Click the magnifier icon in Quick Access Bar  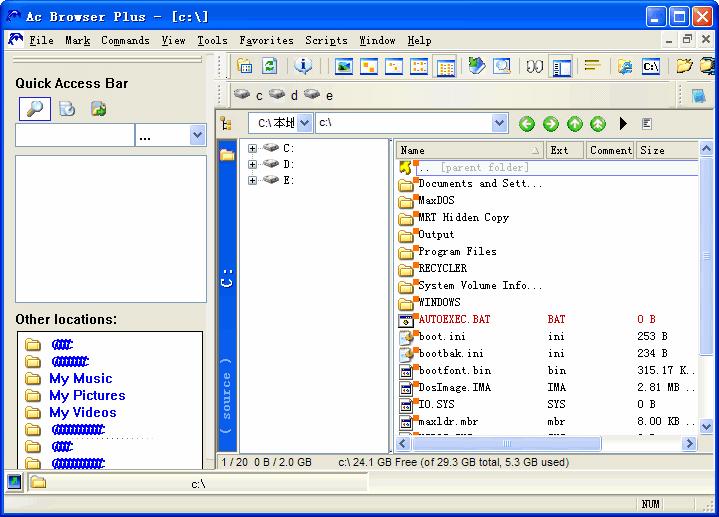click(x=34, y=109)
